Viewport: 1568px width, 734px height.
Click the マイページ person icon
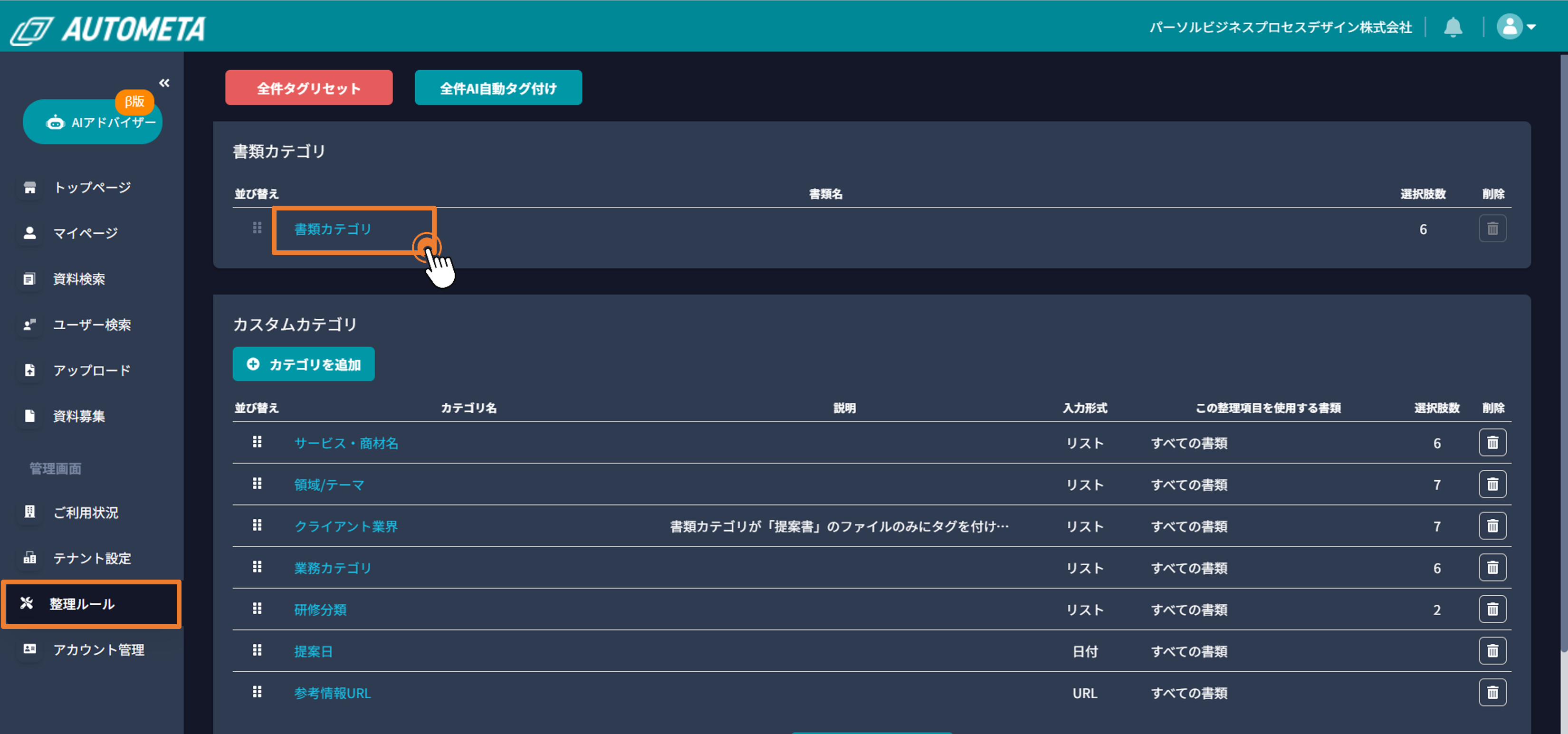pyautogui.click(x=30, y=232)
